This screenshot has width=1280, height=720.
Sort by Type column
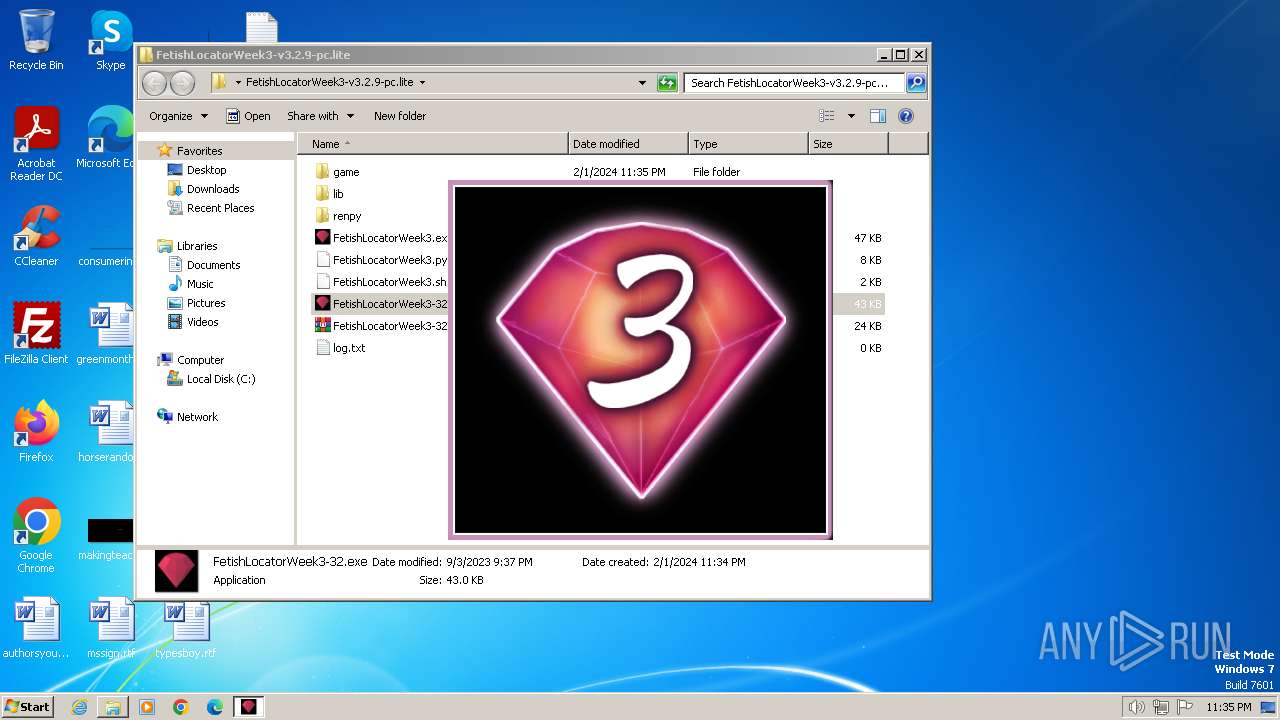click(x=748, y=144)
